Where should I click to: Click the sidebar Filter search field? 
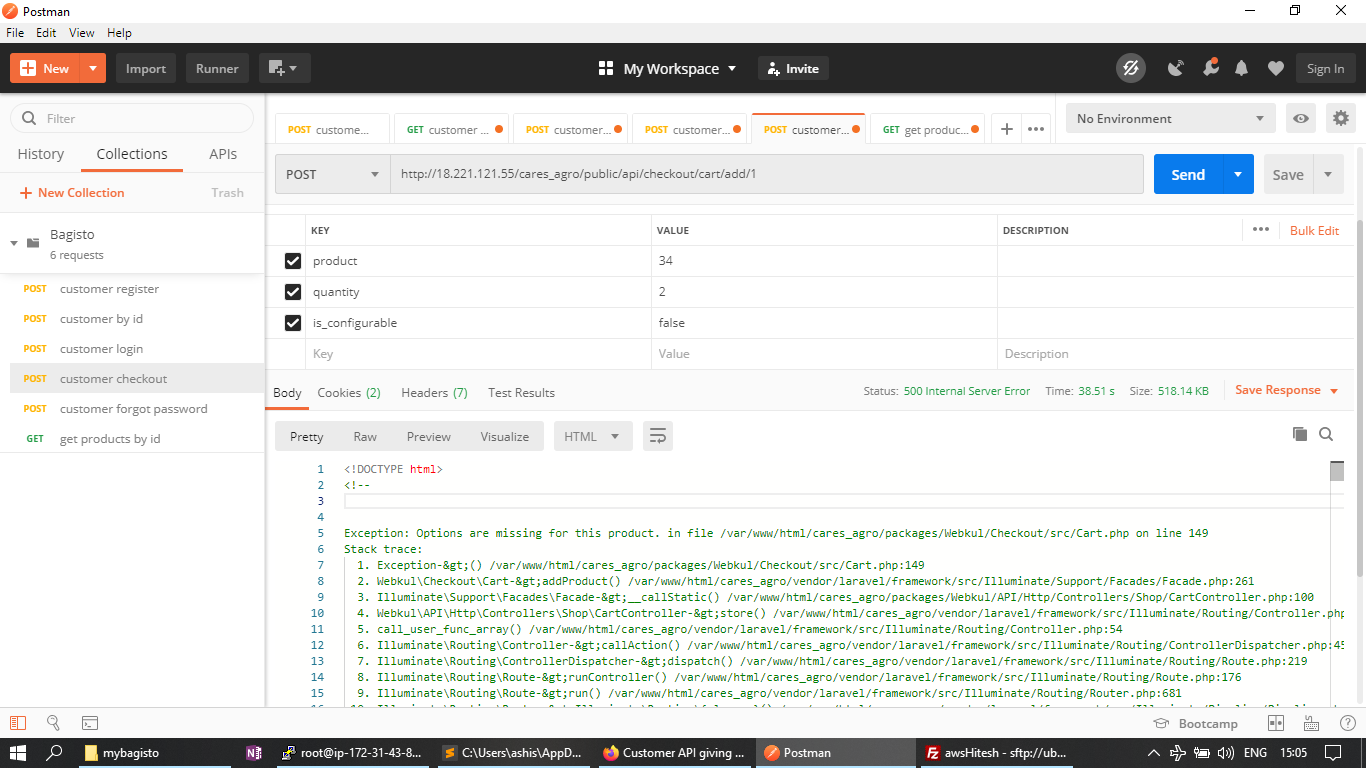click(x=132, y=118)
